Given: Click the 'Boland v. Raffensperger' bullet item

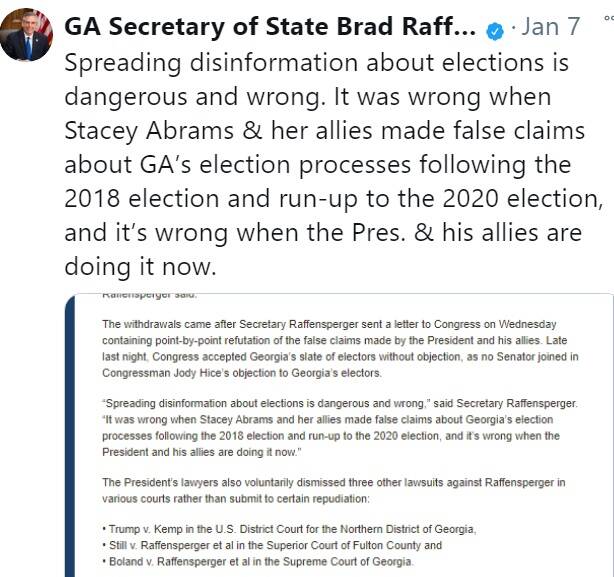Looking at the screenshot, I should (258, 562).
